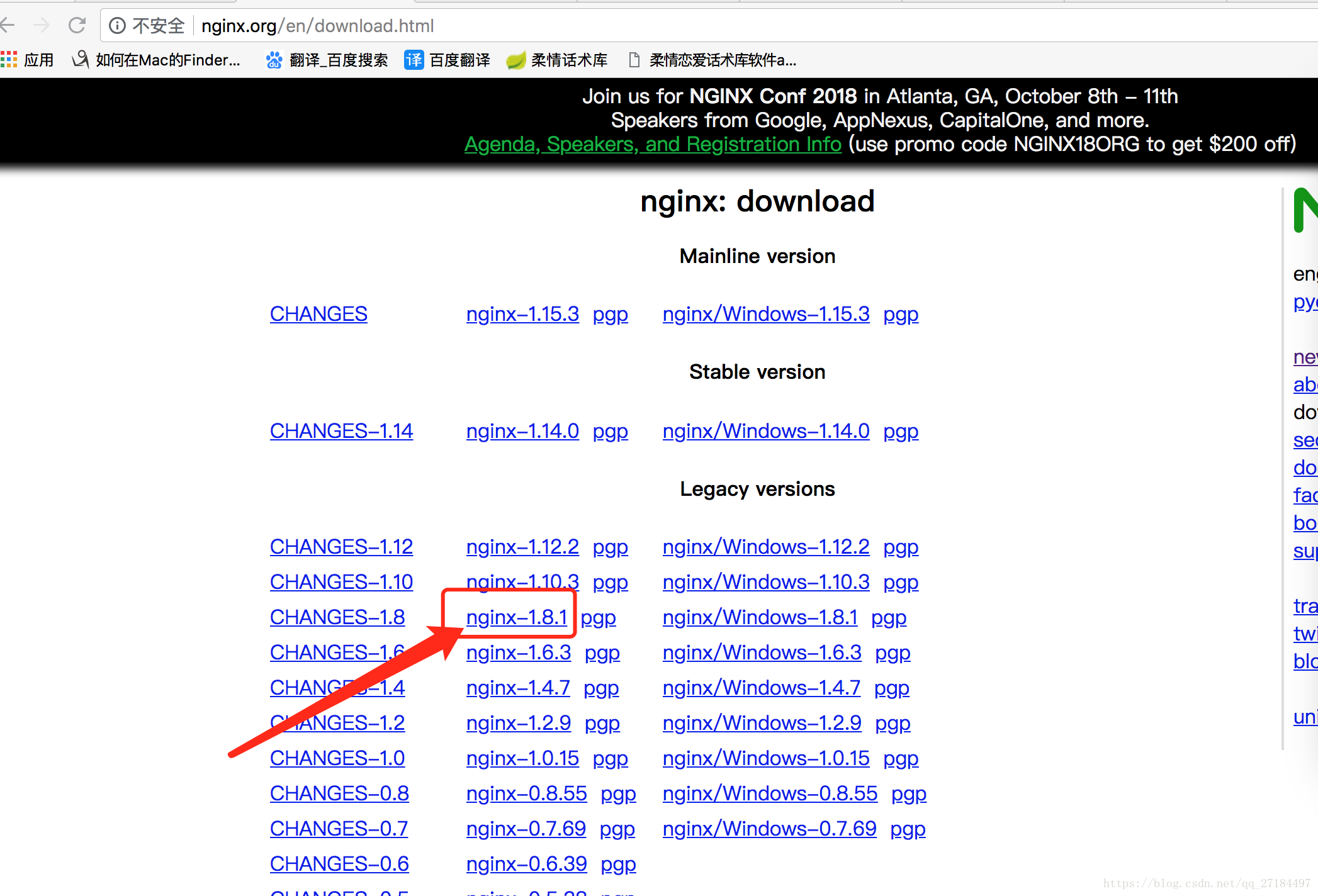Click the browser forward arrow
Viewport: 1318px width, 896px height.
42,26
